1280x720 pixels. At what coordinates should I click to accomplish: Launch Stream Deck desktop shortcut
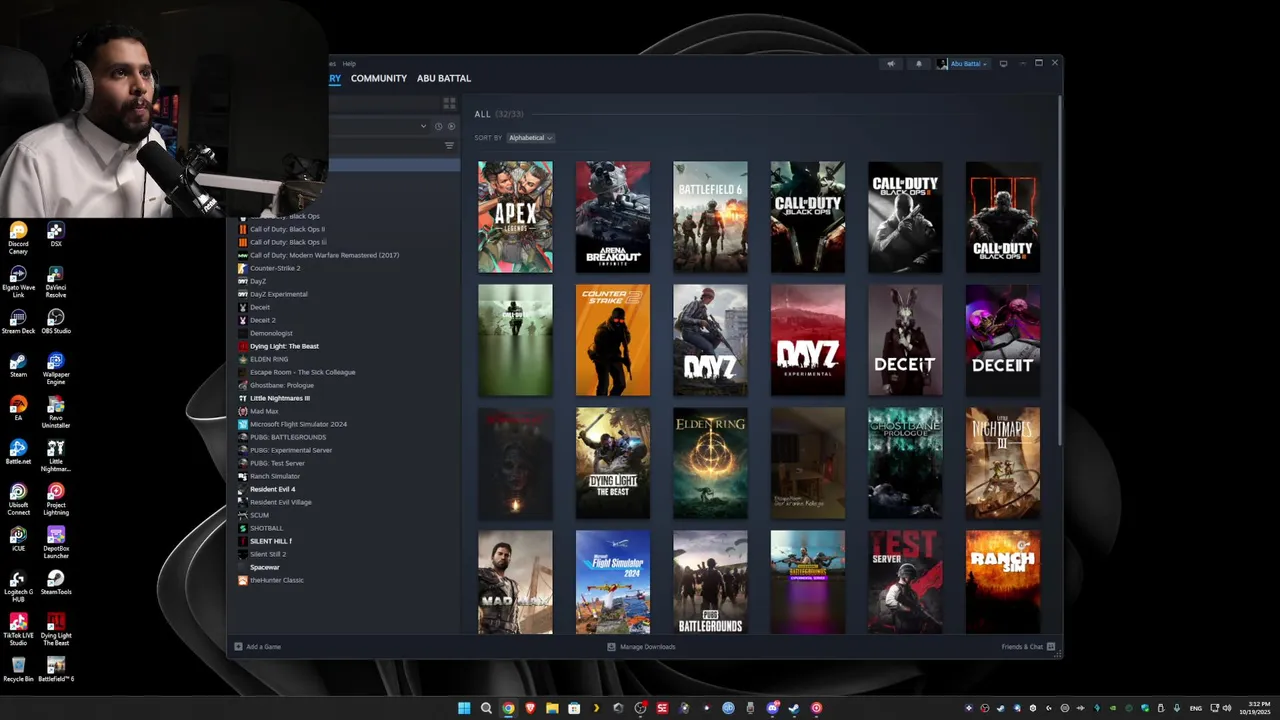(18, 321)
